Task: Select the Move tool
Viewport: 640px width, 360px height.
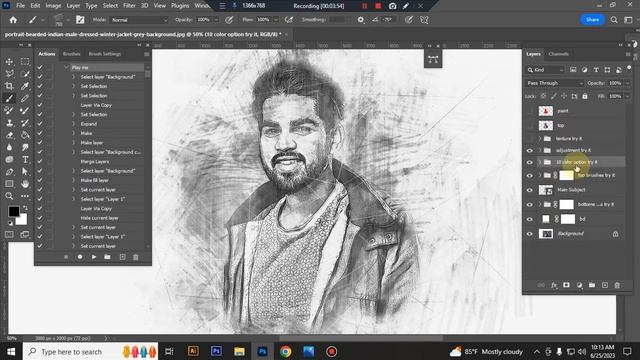Action: pos(9,62)
